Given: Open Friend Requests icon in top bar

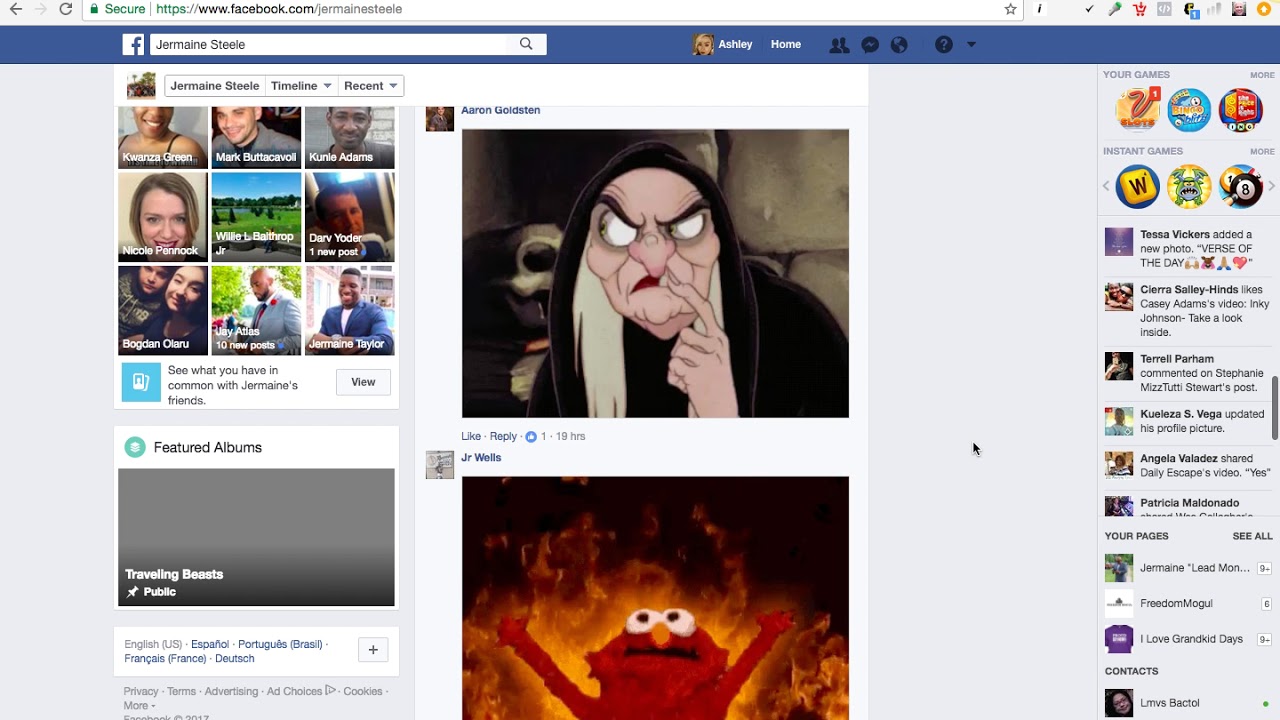Looking at the screenshot, I should coord(839,45).
